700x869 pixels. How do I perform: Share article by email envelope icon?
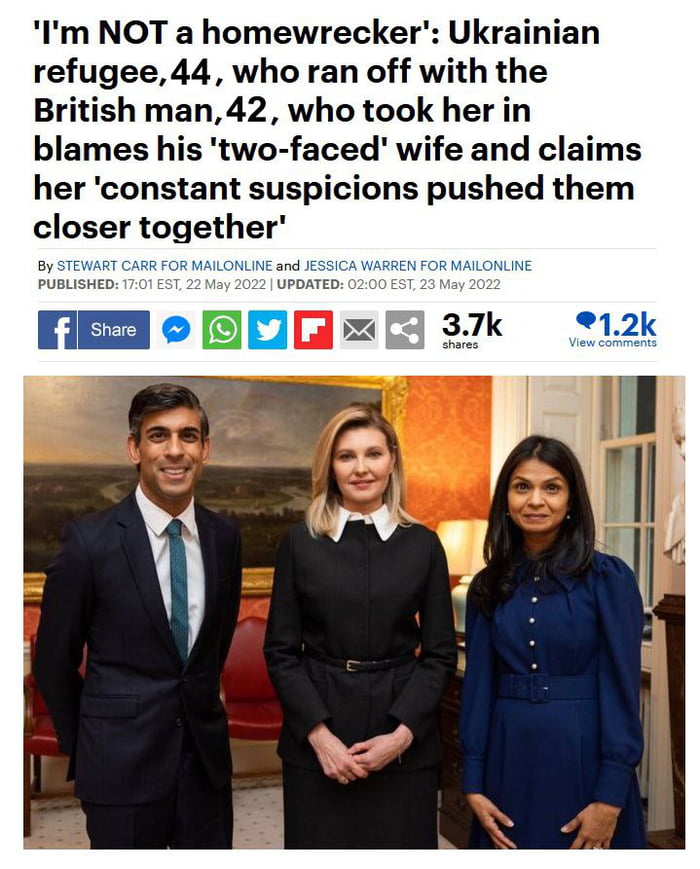pos(359,330)
